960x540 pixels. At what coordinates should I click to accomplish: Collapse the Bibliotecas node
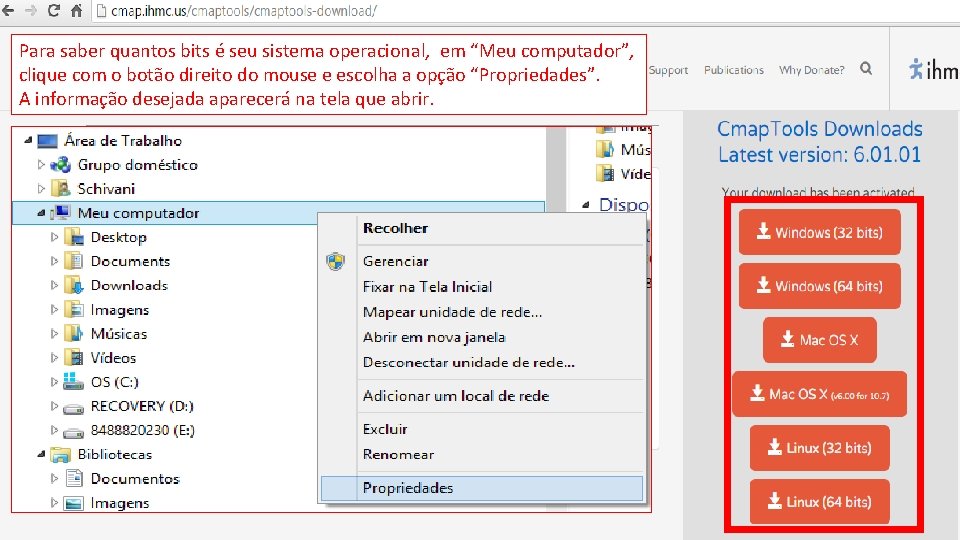pos(41,454)
